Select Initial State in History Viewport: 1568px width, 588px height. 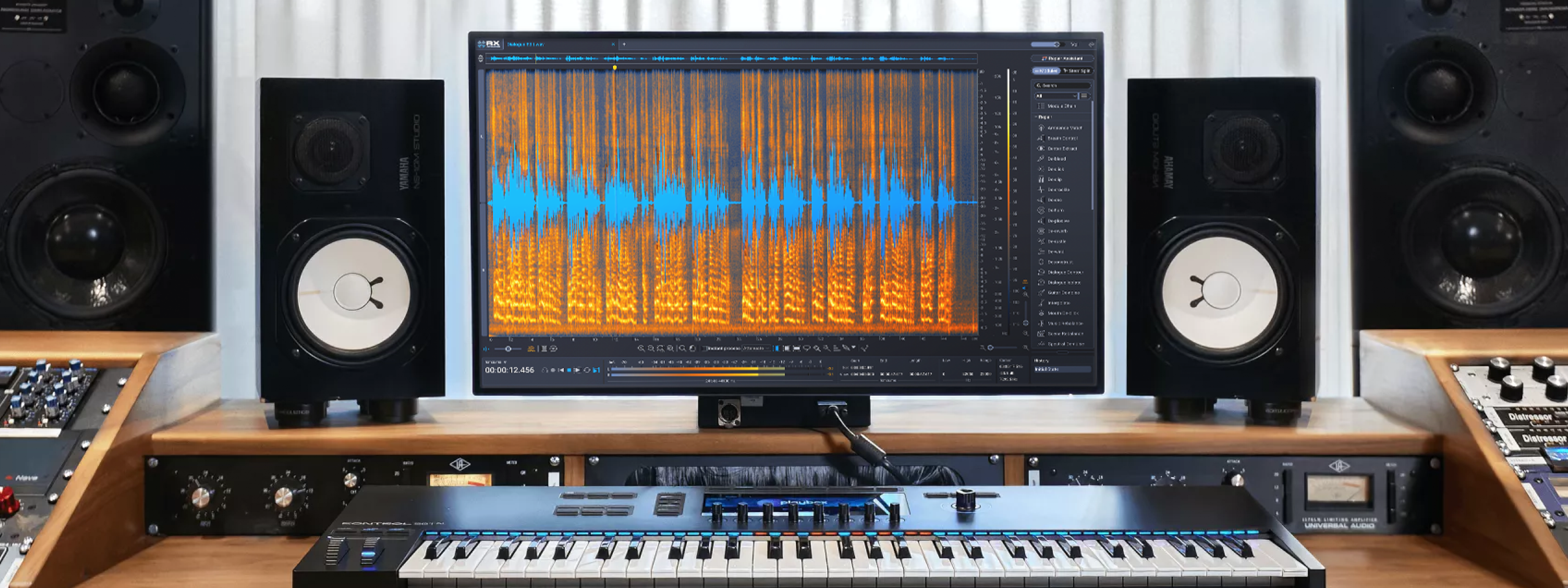pos(1047,370)
